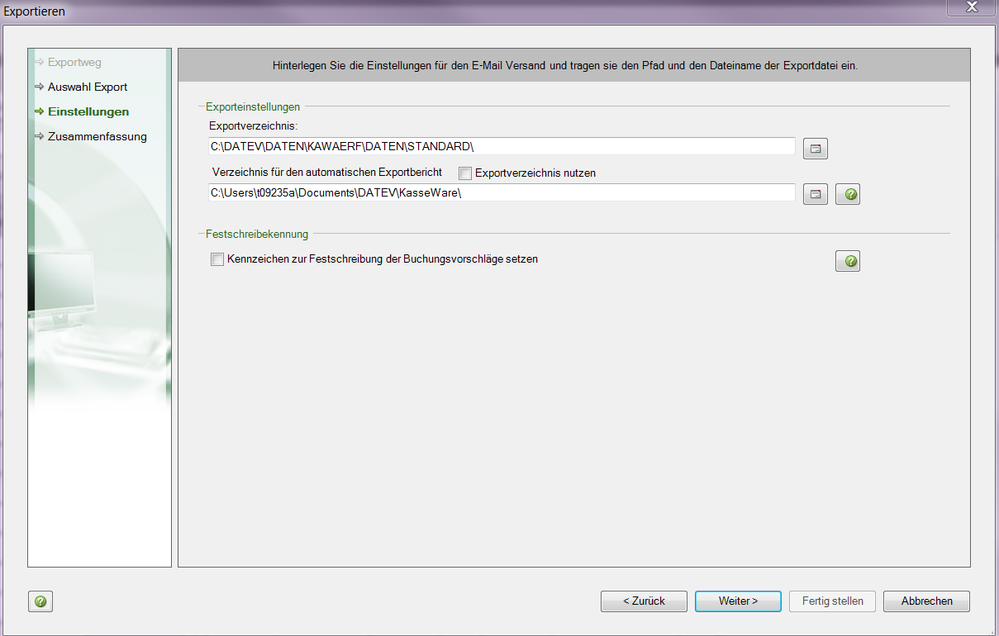Continue with the Weiter button

738,601
